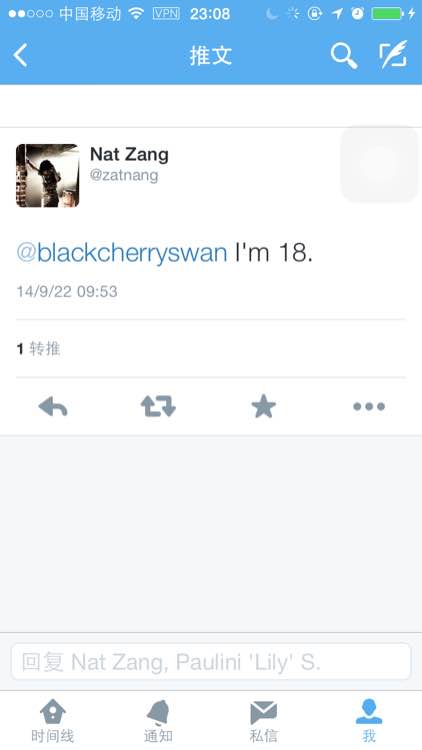This screenshot has height=750, width=422.
Task: Switch to 时间线 timeline tab
Action: point(53,721)
